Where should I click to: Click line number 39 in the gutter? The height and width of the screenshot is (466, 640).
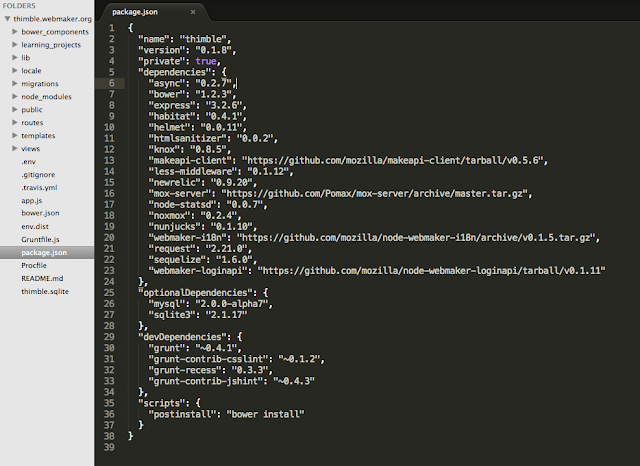pos(109,447)
